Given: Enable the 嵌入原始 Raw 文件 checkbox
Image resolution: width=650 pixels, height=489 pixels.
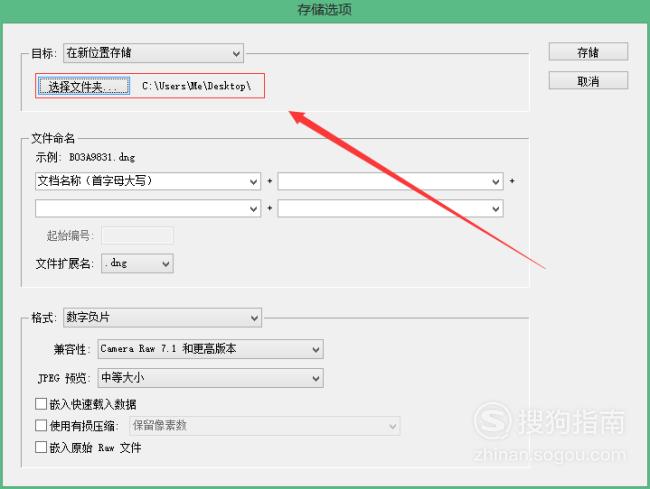Looking at the screenshot, I should coord(41,447).
